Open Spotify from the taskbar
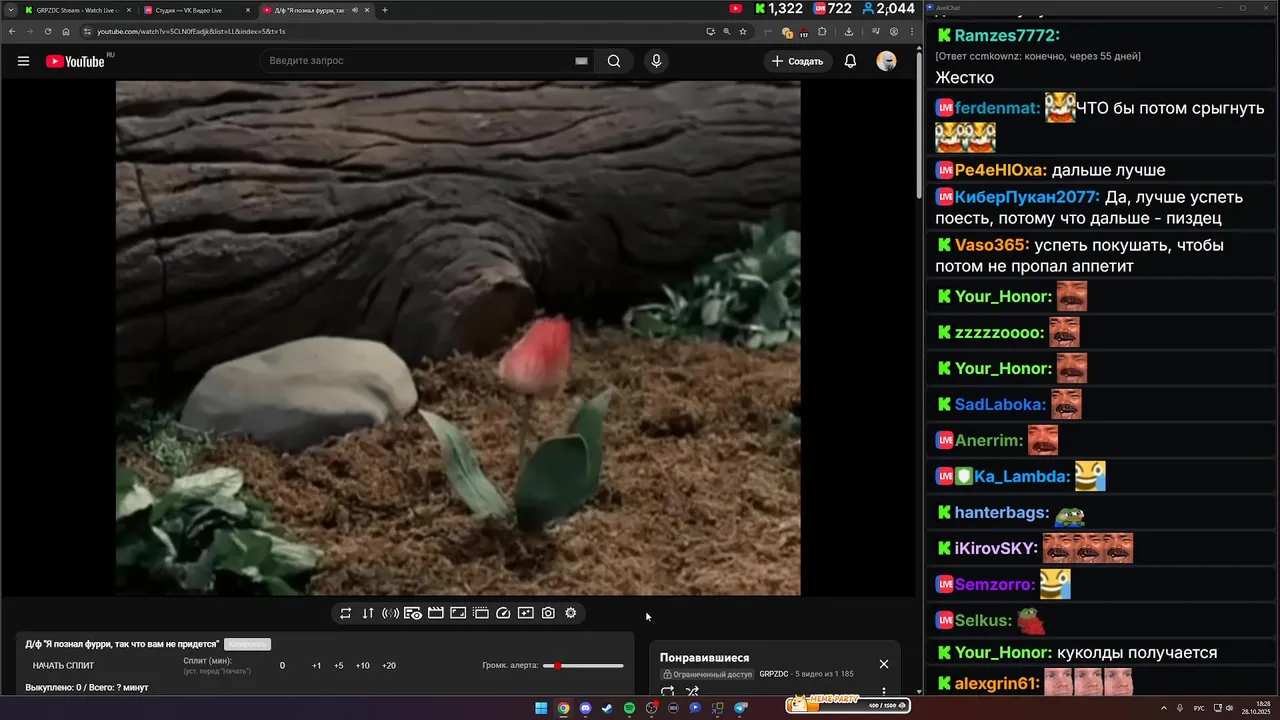The width and height of the screenshot is (1280, 720). (x=629, y=708)
